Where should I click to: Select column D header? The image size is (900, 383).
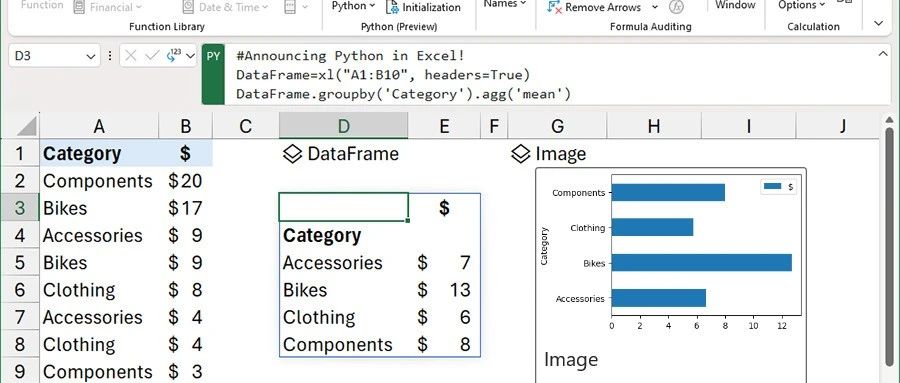click(343, 126)
